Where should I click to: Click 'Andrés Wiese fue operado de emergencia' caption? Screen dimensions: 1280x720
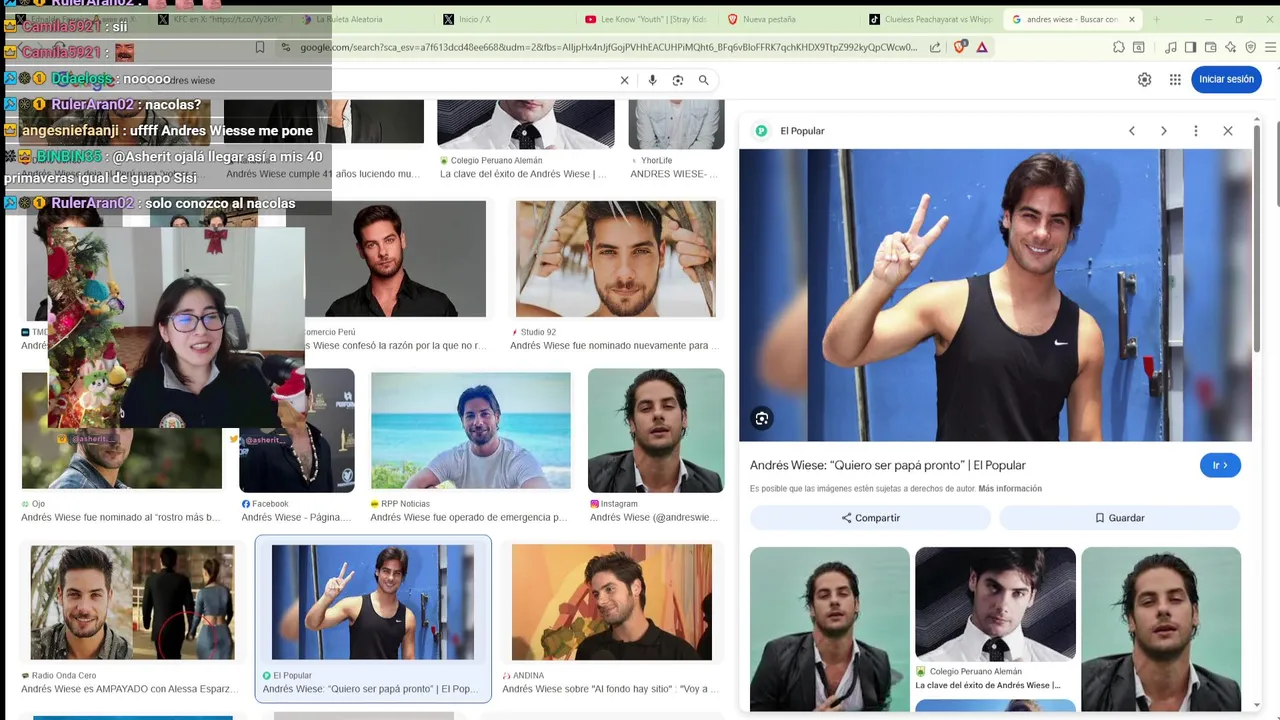coord(469,518)
